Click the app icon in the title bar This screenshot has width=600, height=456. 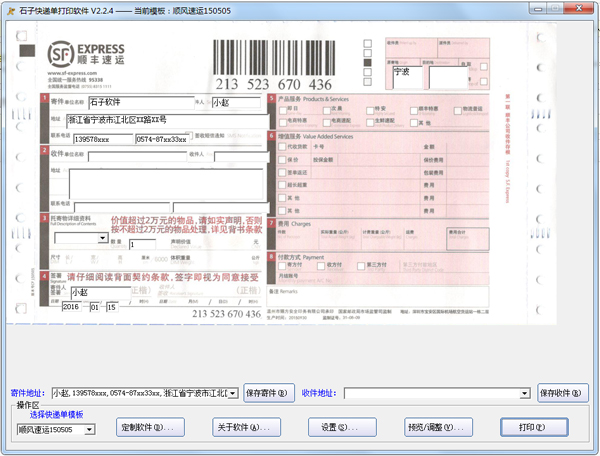[9, 8]
